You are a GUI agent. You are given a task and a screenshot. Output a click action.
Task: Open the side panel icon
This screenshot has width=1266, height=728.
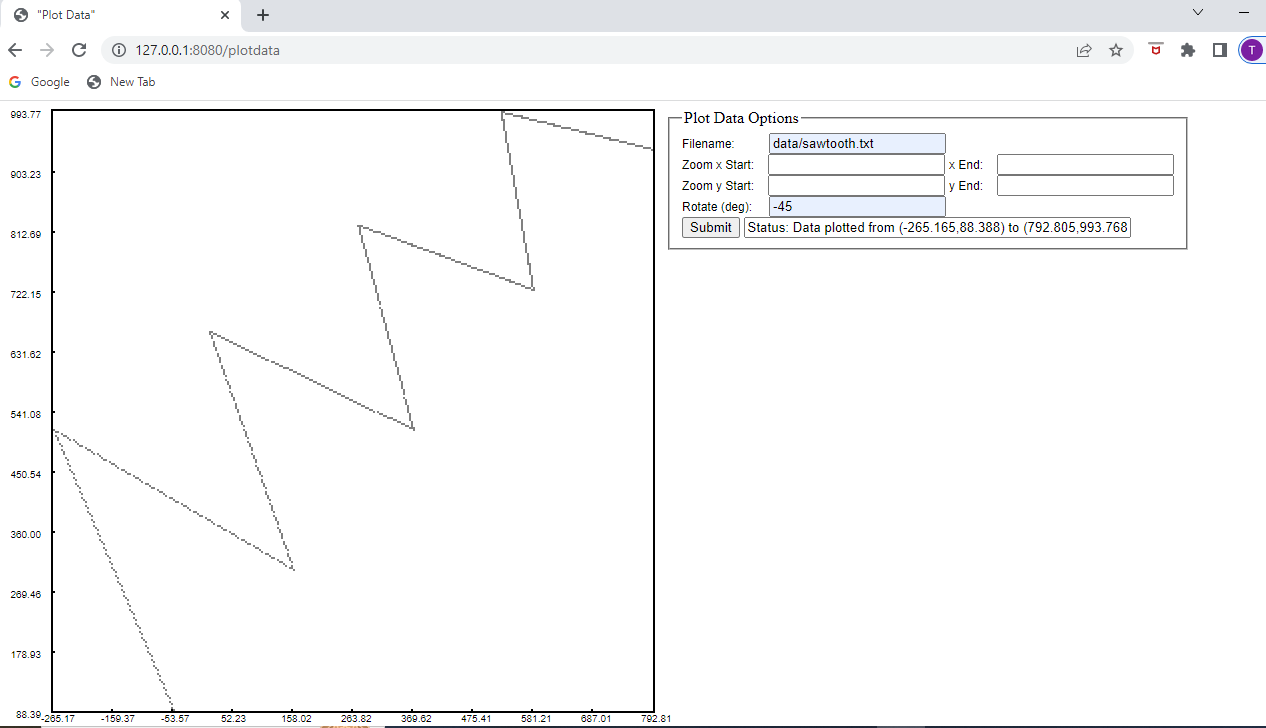tap(1219, 49)
